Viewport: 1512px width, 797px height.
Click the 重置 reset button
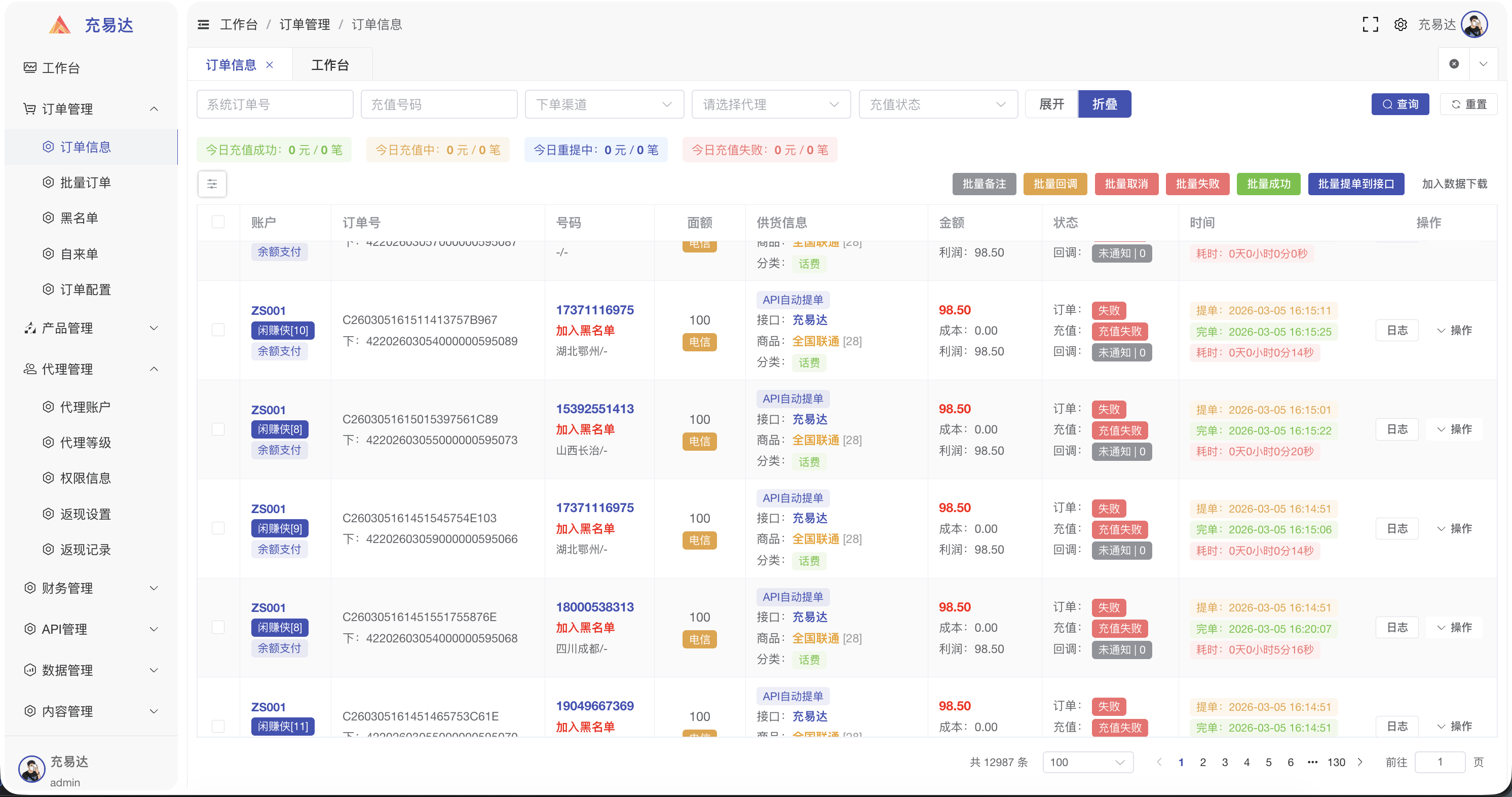(x=1468, y=104)
